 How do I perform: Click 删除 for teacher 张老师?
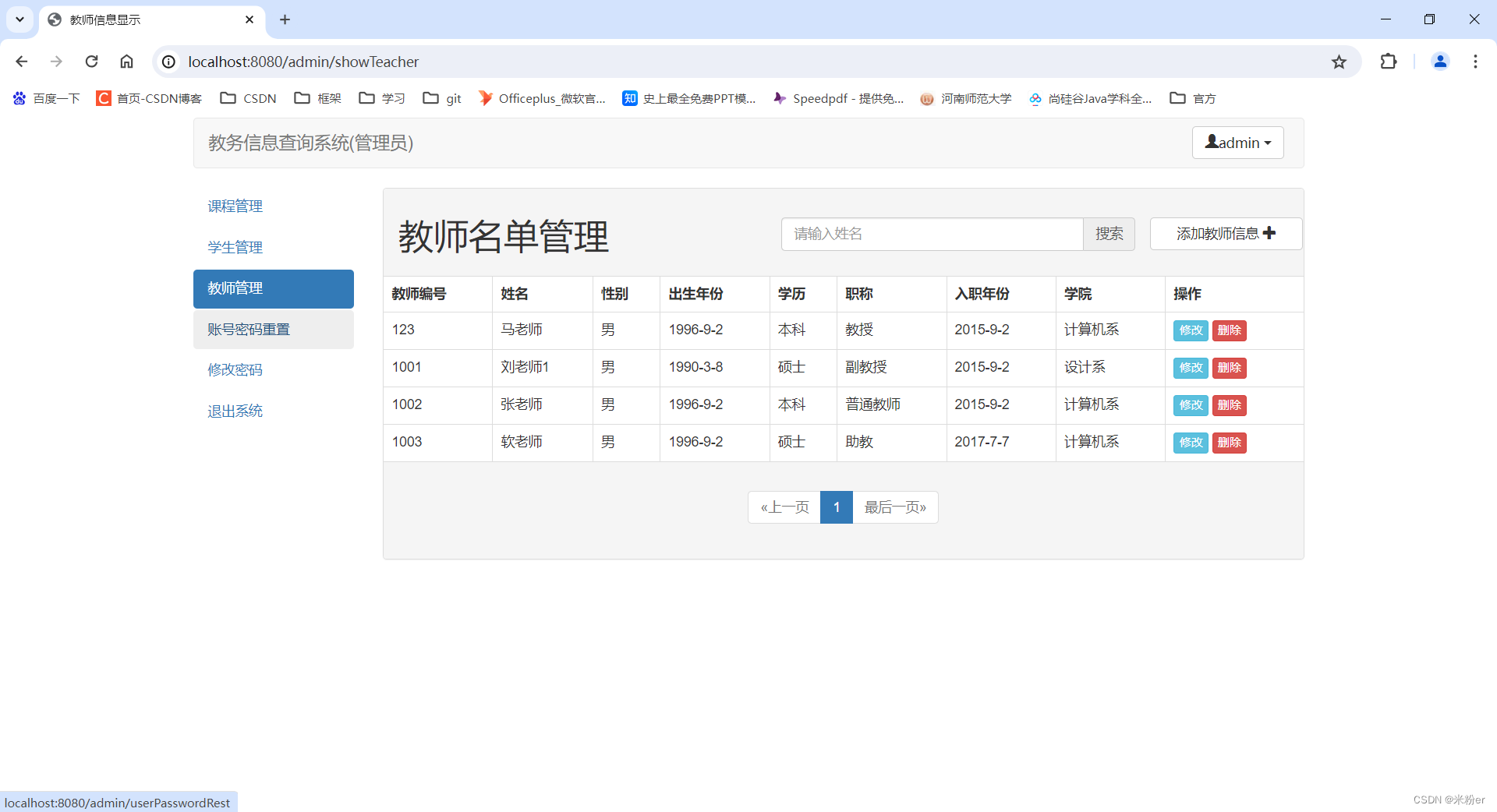pos(1229,405)
